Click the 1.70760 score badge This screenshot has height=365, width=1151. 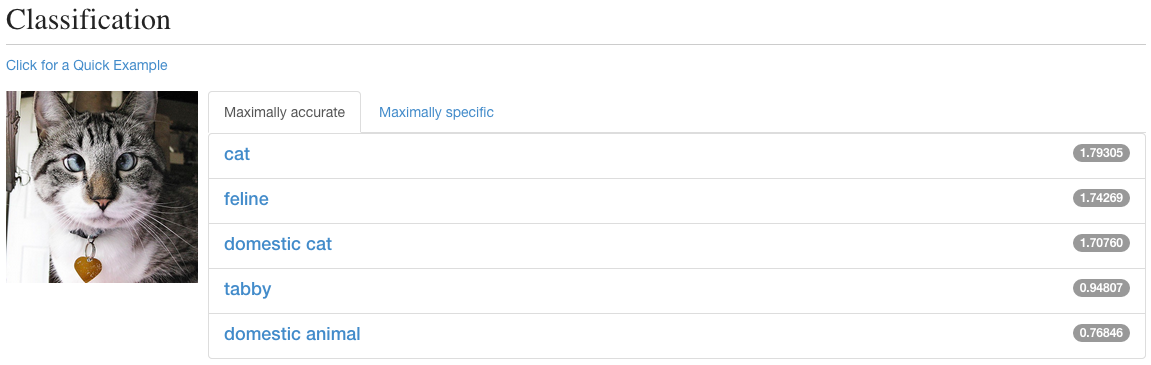pos(1101,242)
